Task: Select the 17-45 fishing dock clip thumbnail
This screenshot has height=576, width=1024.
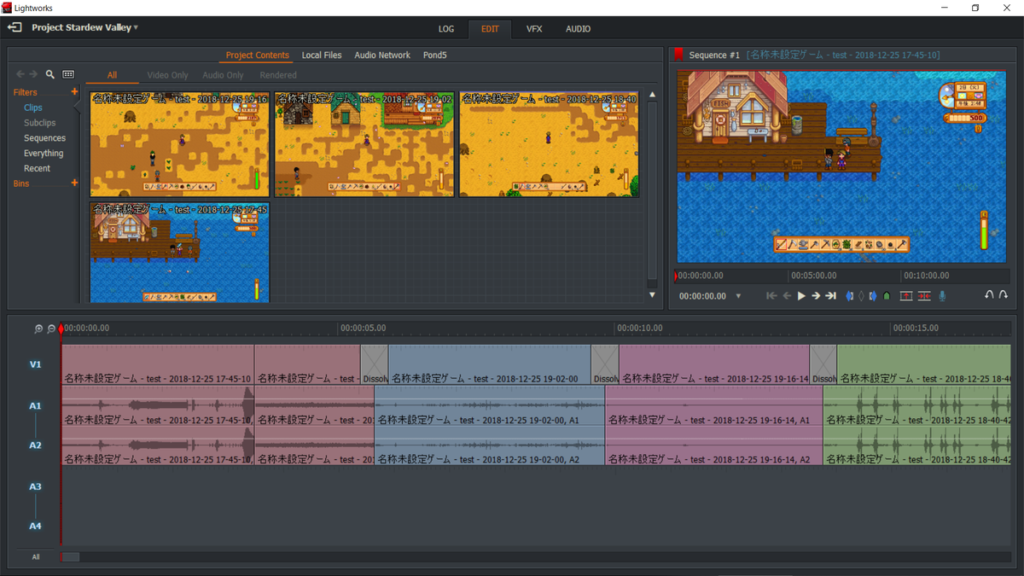Action: (x=180, y=253)
